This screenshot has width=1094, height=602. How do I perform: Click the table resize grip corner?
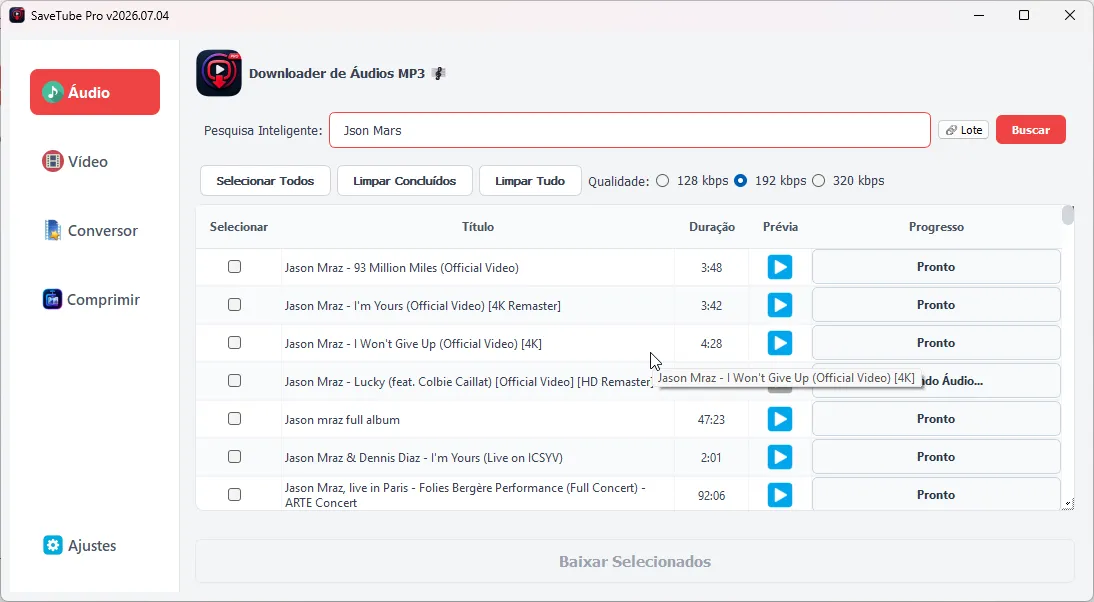pos(1068,504)
